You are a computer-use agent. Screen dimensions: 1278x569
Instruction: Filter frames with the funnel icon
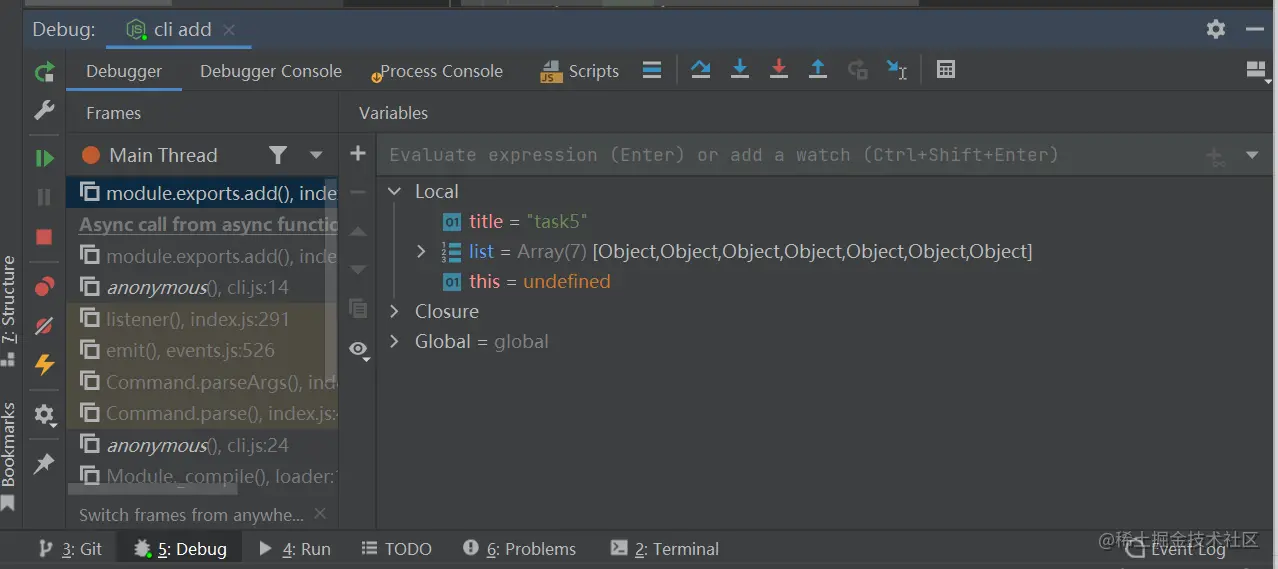(x=278, y=155)
